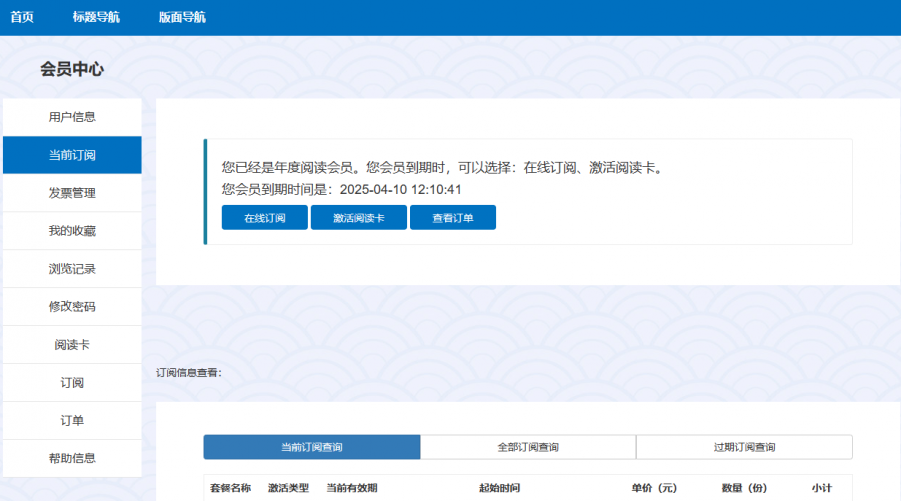
Task: Click the 单价（元） column header
Action: 654,488
